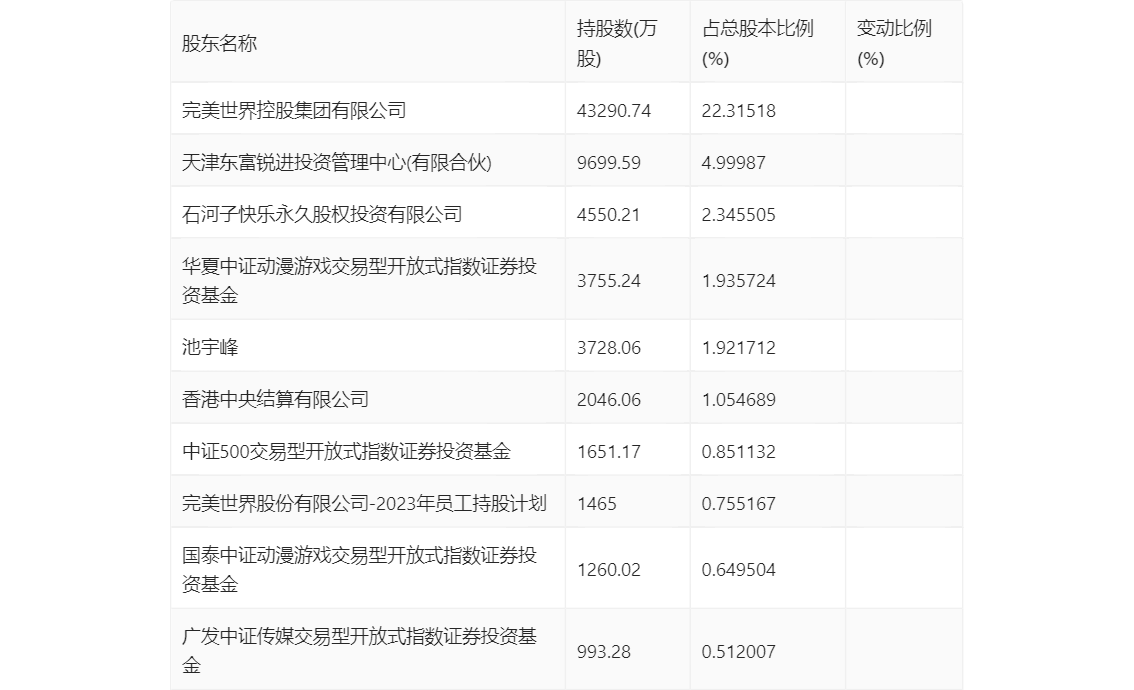This screenshot has height=690, width=1134.
Task: Select the holding value 1465
Action: coord(597,504)
